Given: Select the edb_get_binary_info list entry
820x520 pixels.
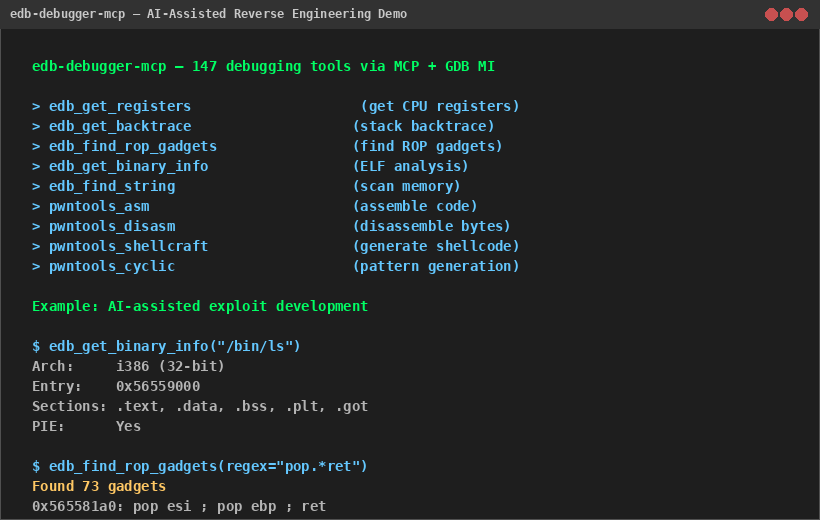Looking at the screenshot, I should click(129, 166).
